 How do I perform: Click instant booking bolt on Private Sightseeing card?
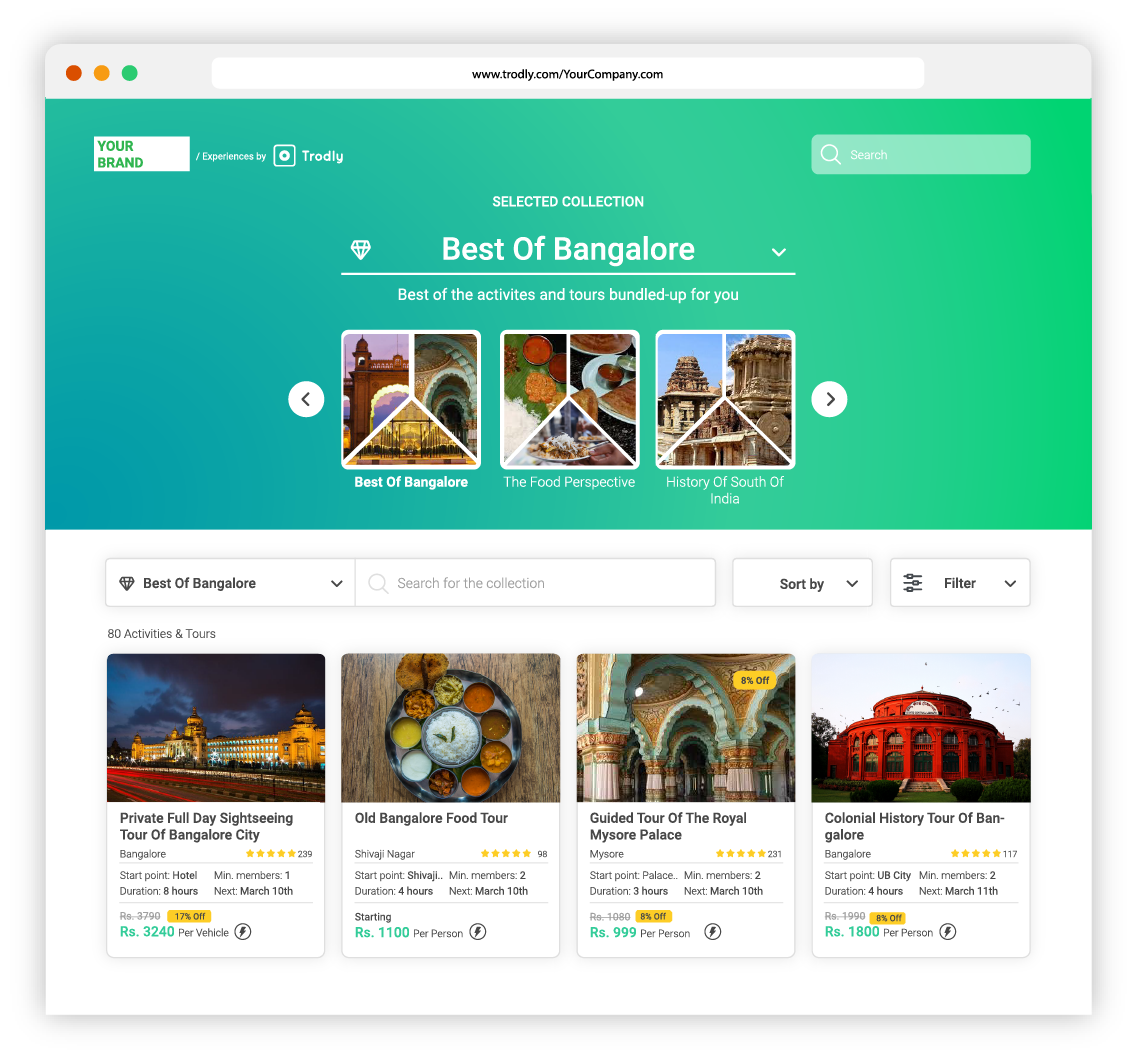pyautogui.click(x=243, y=932)
